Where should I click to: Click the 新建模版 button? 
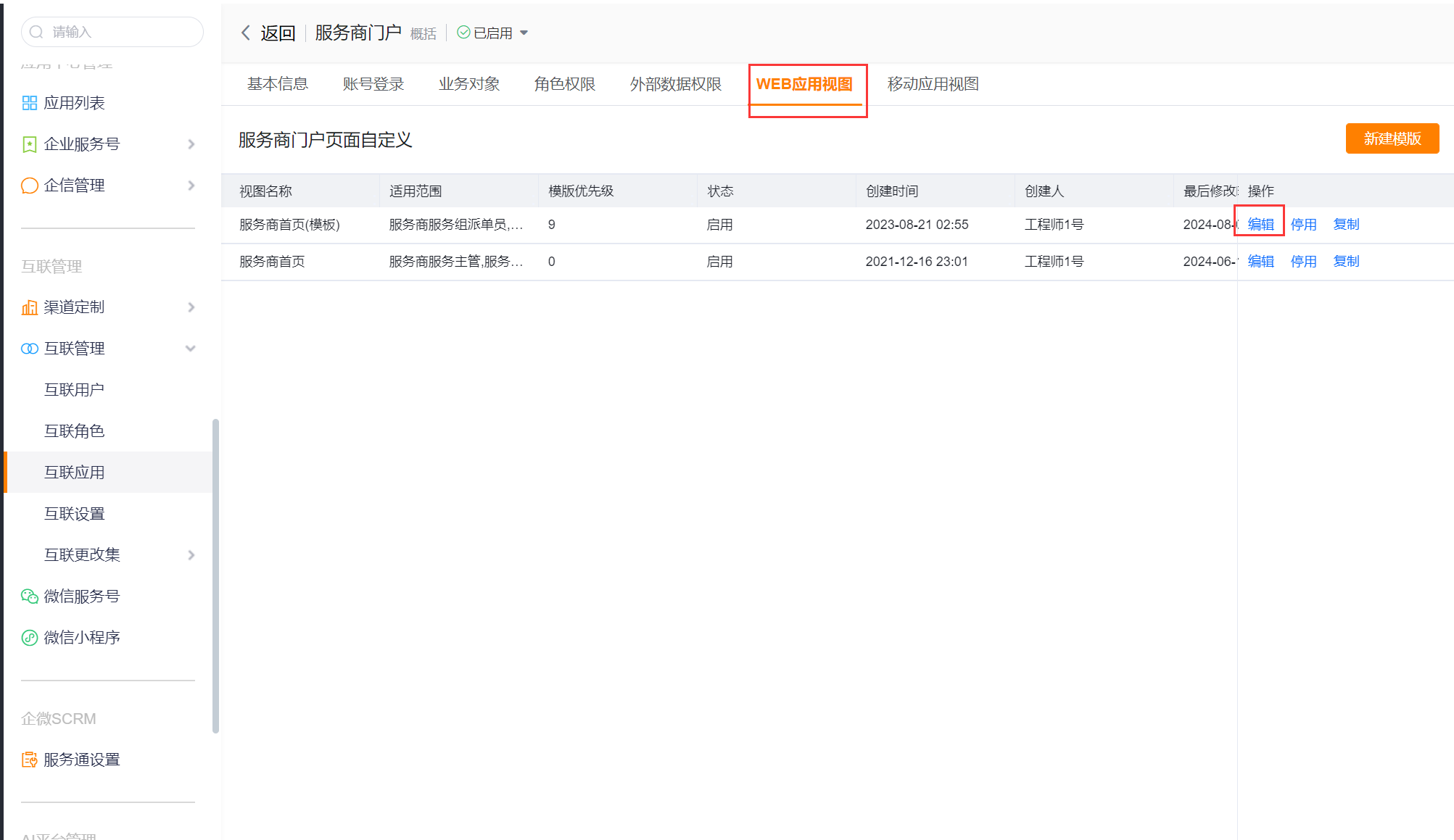tap(1392, 138)
